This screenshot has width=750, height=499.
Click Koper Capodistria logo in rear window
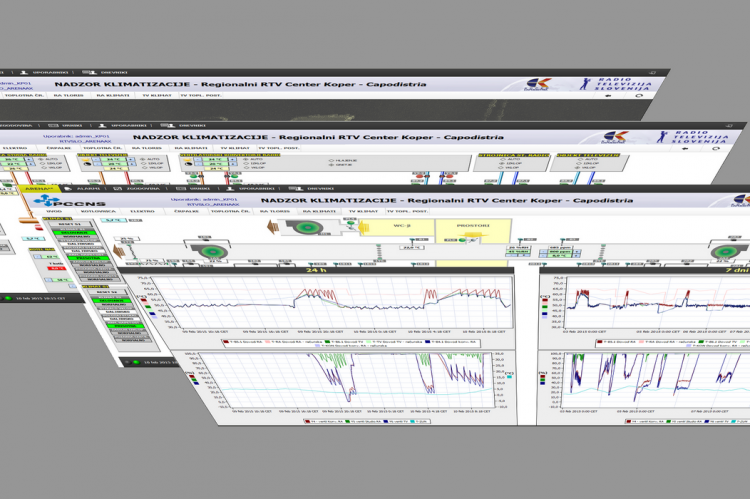537,85
